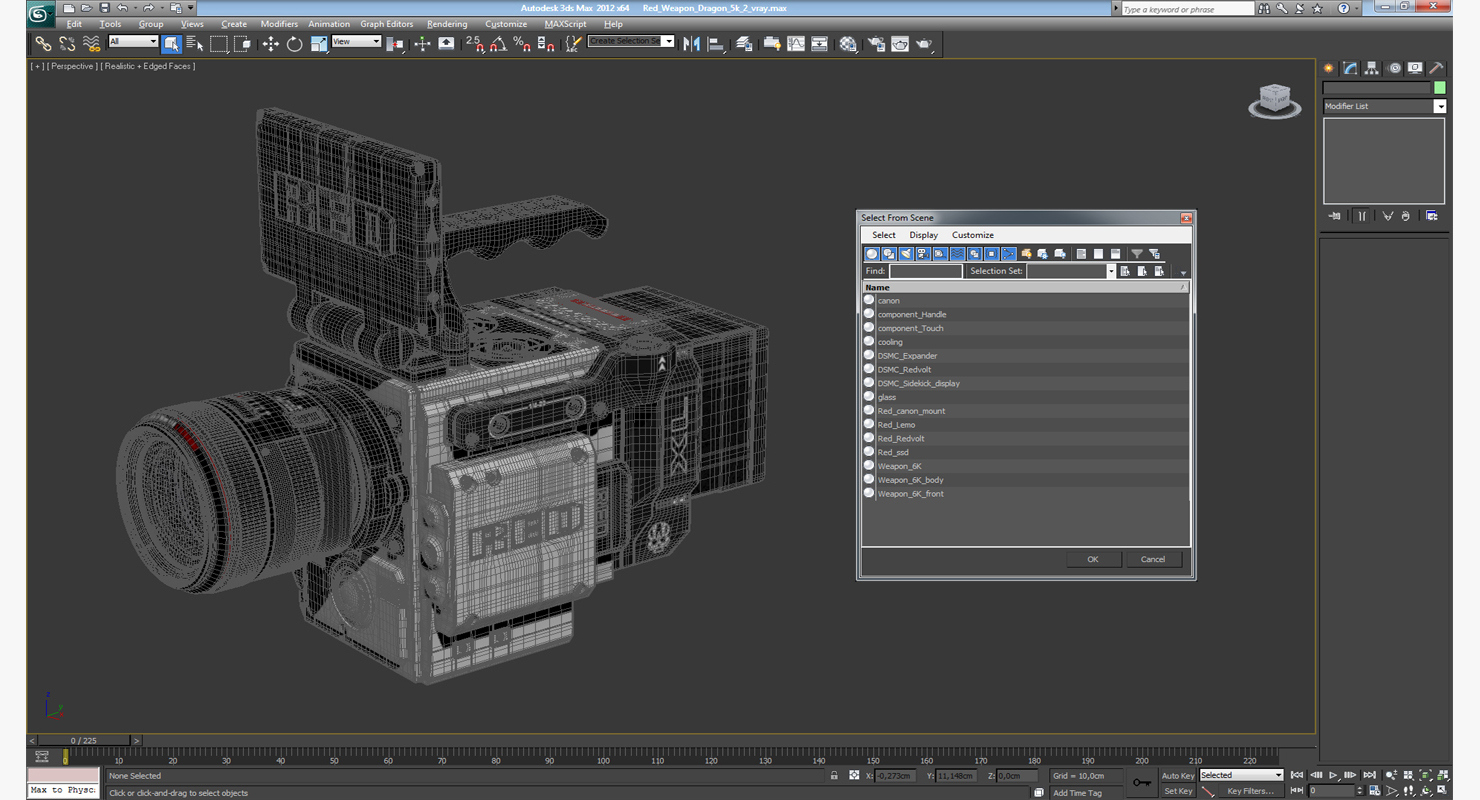This screenshot has width=1480, height=800.
Task: Choose the Rectangular Selection Region tool
Action: pos(218,44)
